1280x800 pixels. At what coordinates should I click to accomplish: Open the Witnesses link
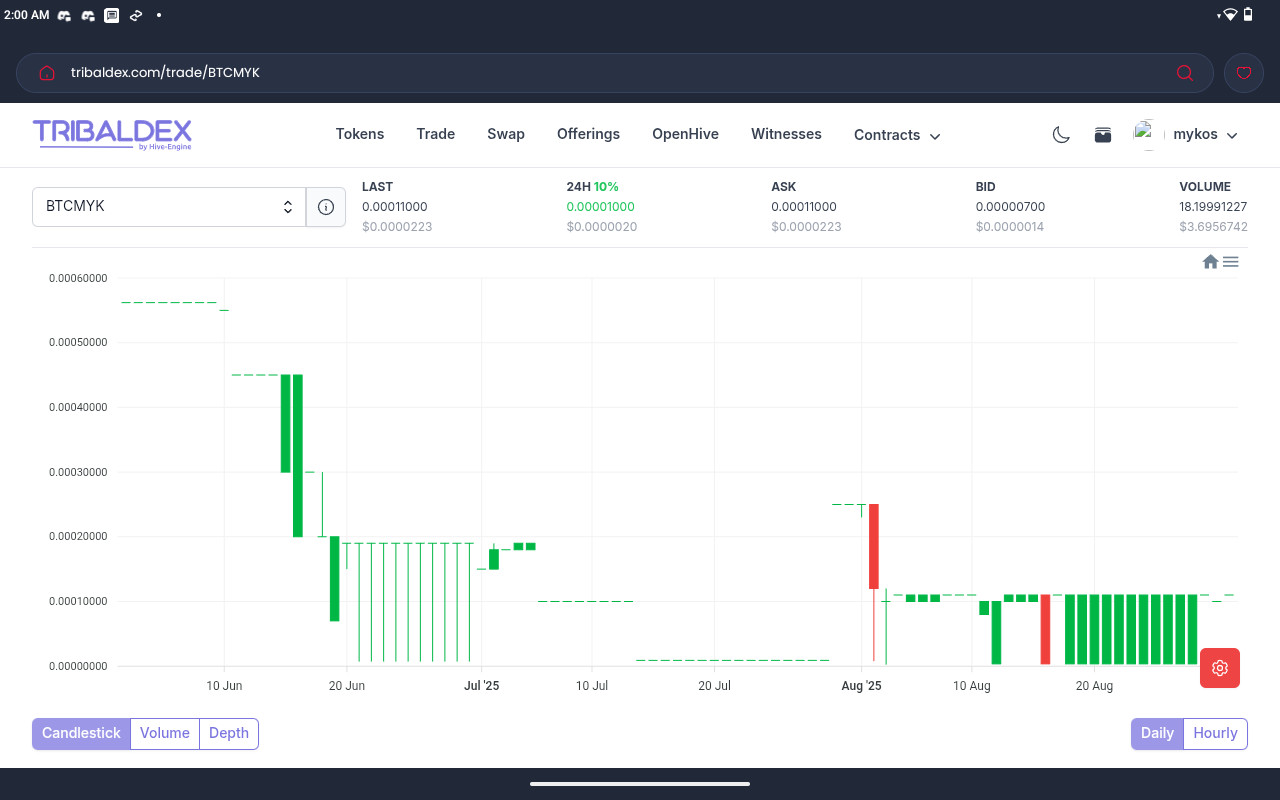point(786,134)
